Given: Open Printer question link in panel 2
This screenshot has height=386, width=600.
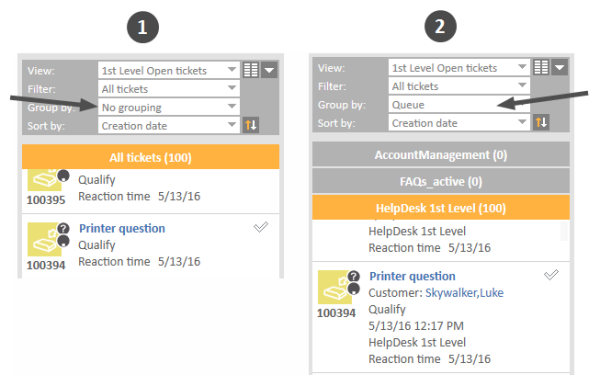Looking at the screenshot, I should 412,276.
